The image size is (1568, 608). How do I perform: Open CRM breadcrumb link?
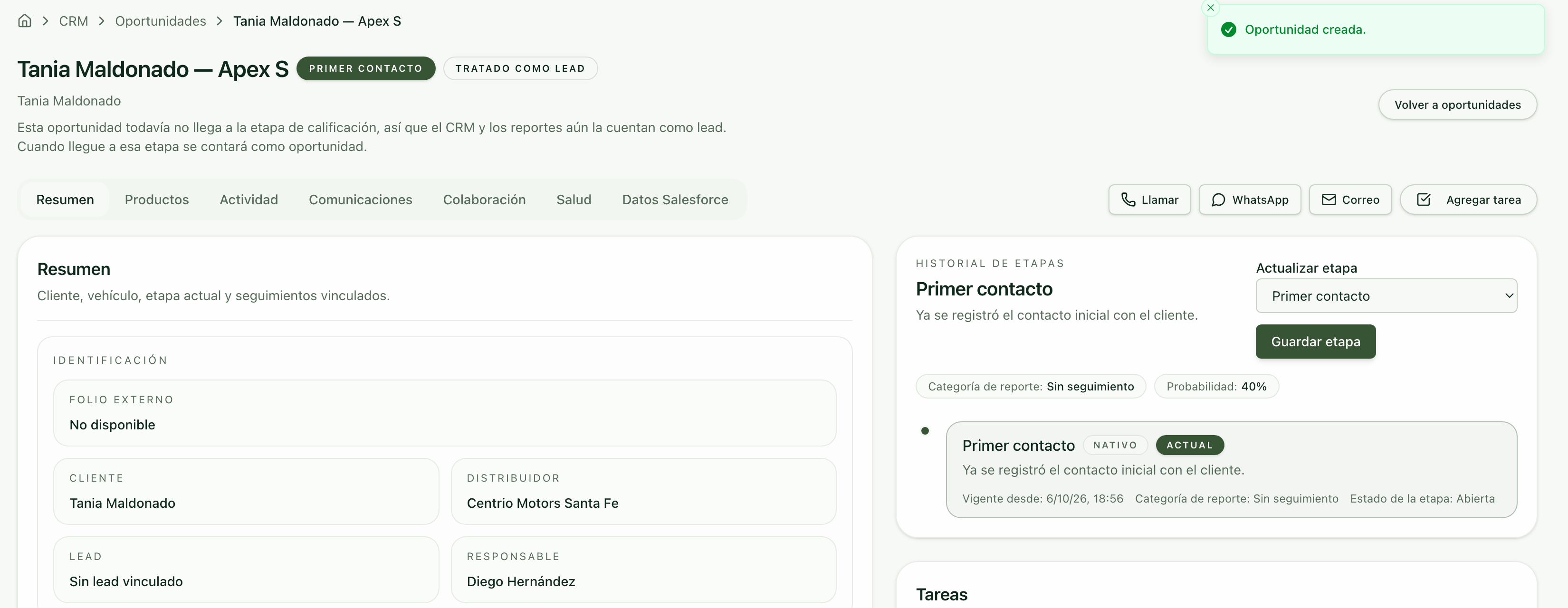click(74, 21)
